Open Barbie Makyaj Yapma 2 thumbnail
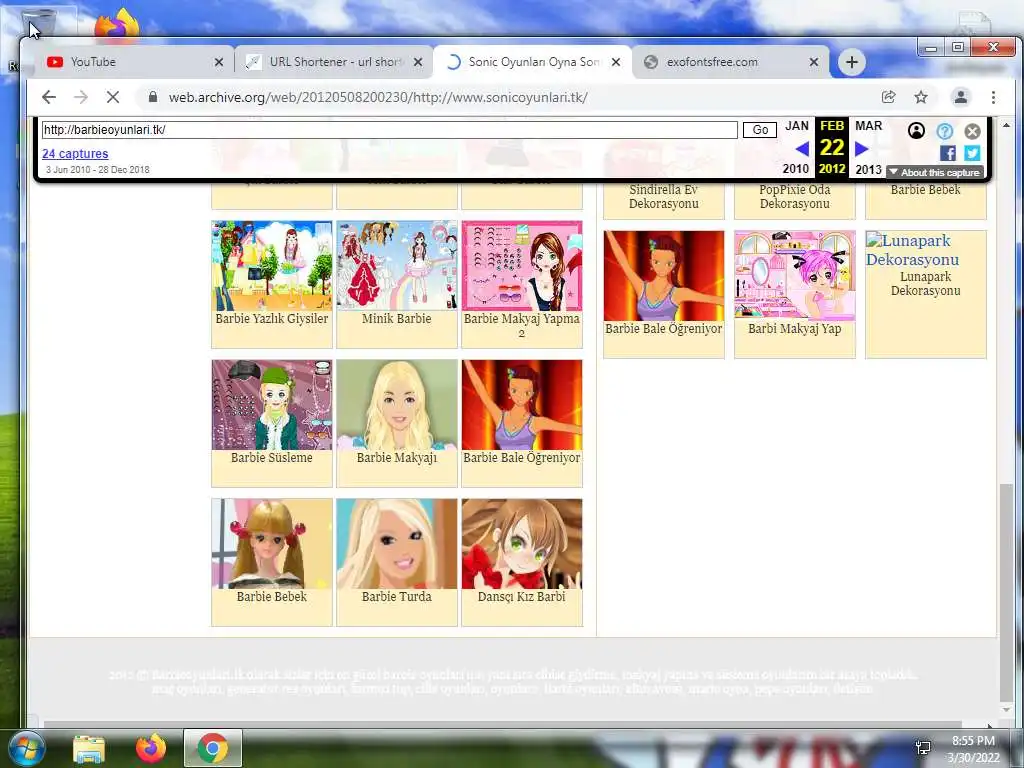 [x=522, y=266]
